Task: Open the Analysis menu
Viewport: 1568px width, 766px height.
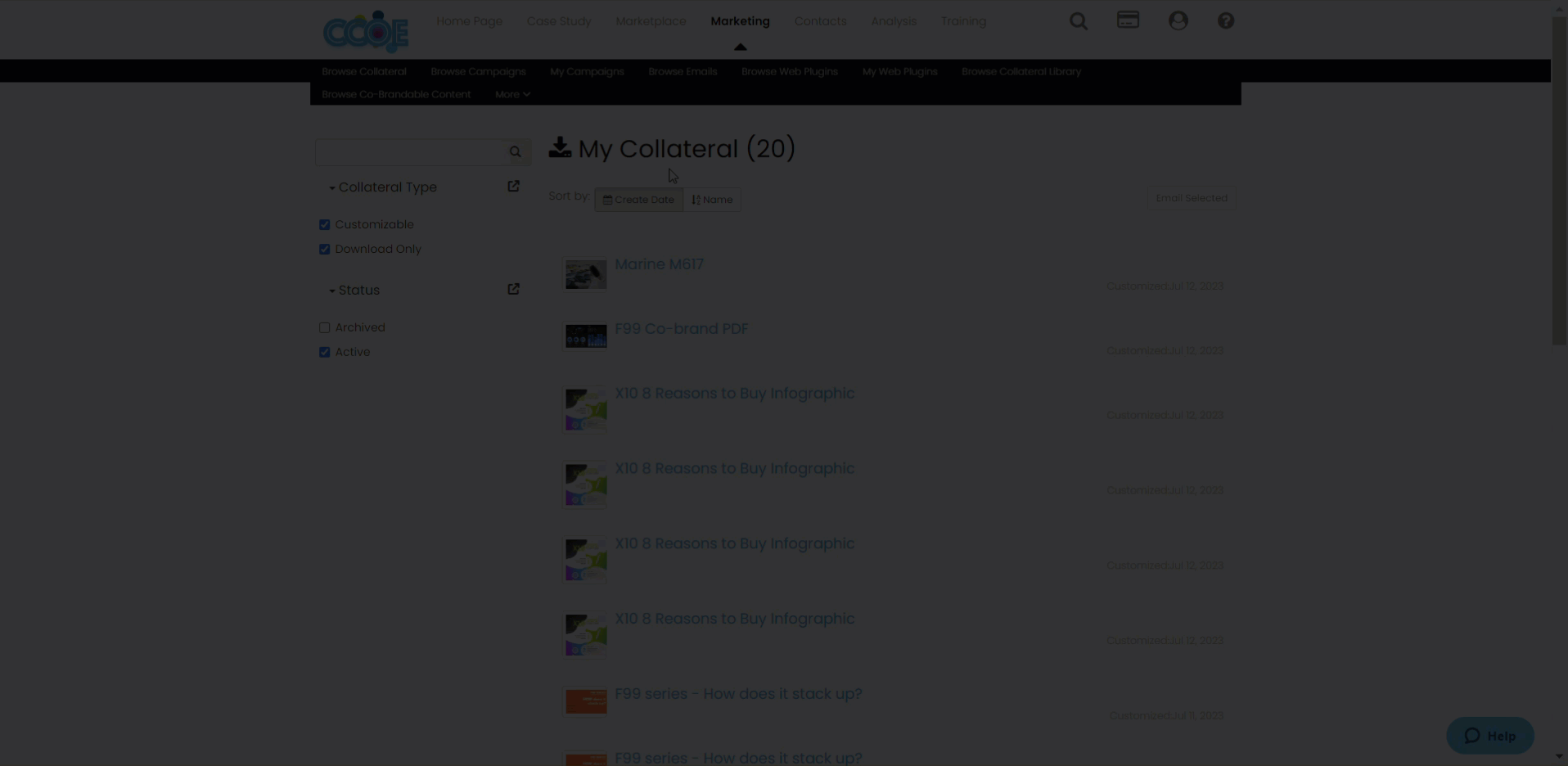Action: [x=894, y=21]
